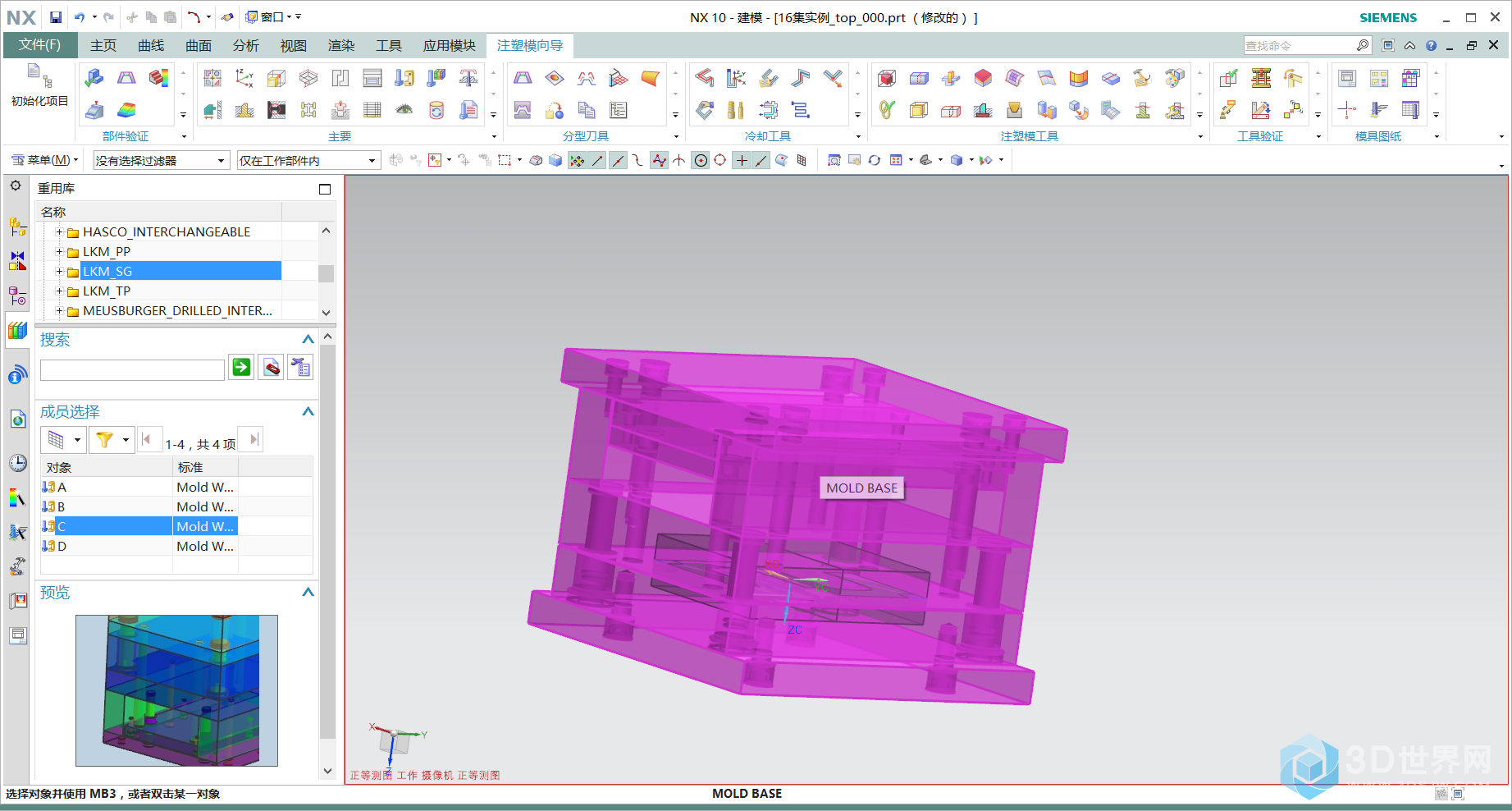Open the 没有选择过滤器 filter dropdown
This screenshot has width=1512, height=811.
161,161
